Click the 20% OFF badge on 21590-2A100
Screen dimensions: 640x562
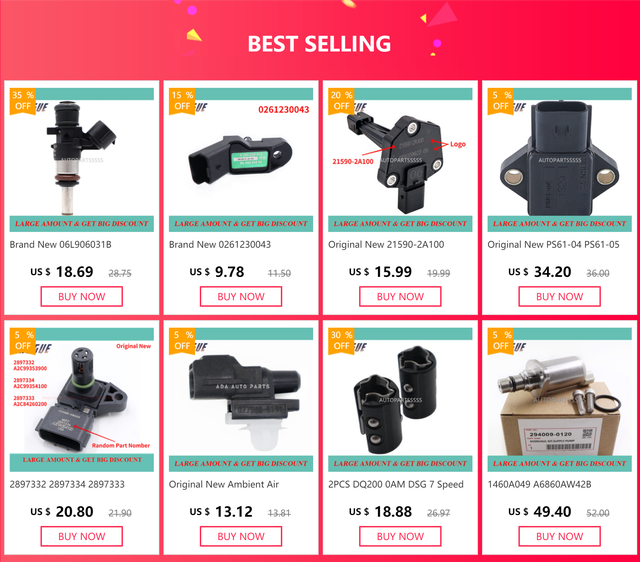pyautogui.click(x=341, y=101)
